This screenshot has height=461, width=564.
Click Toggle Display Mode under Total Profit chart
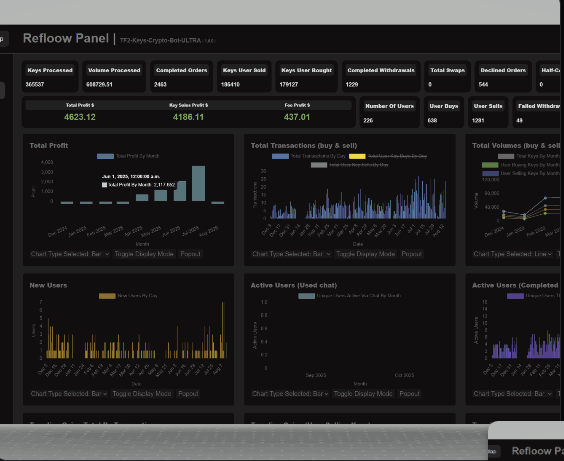[144, 254]
